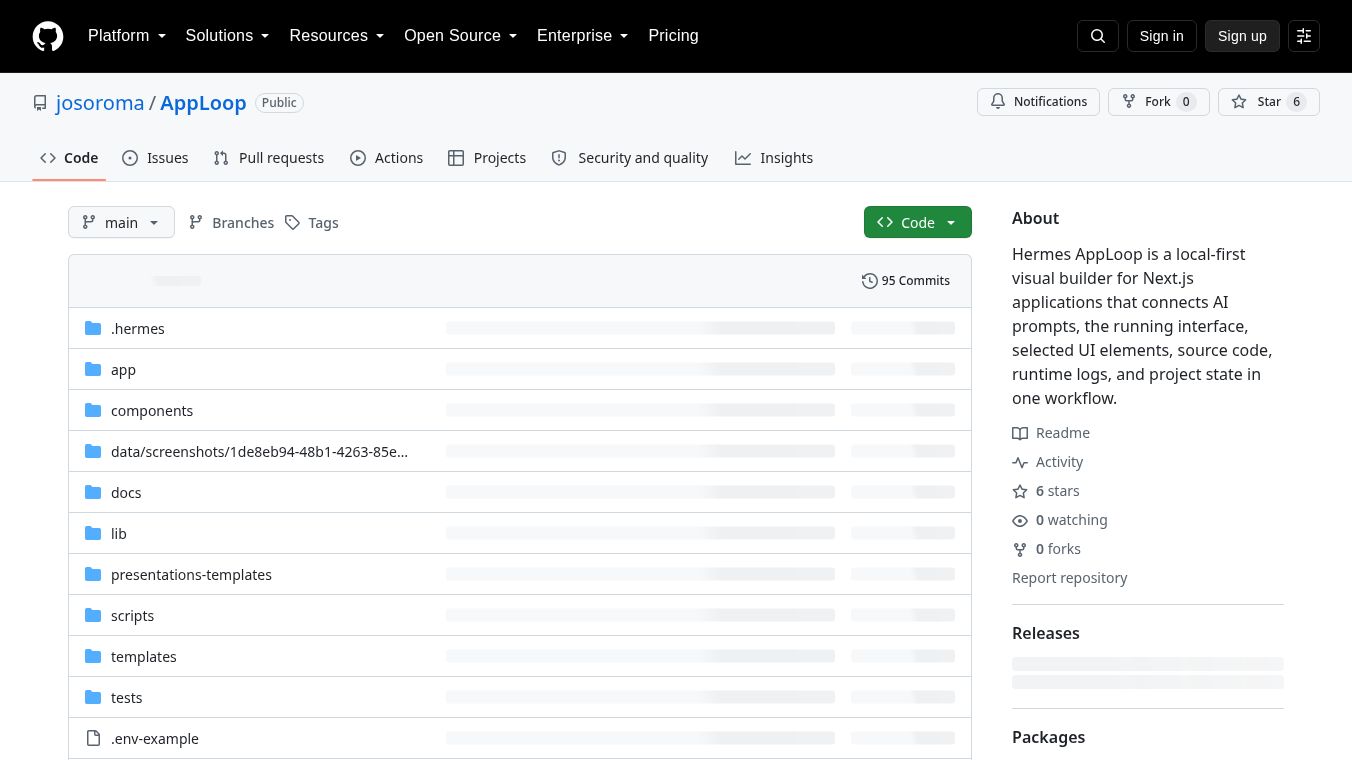Click the scripts folder icon
The width and height of the screenshot is (1352, 760).
[x=93, y=615]
